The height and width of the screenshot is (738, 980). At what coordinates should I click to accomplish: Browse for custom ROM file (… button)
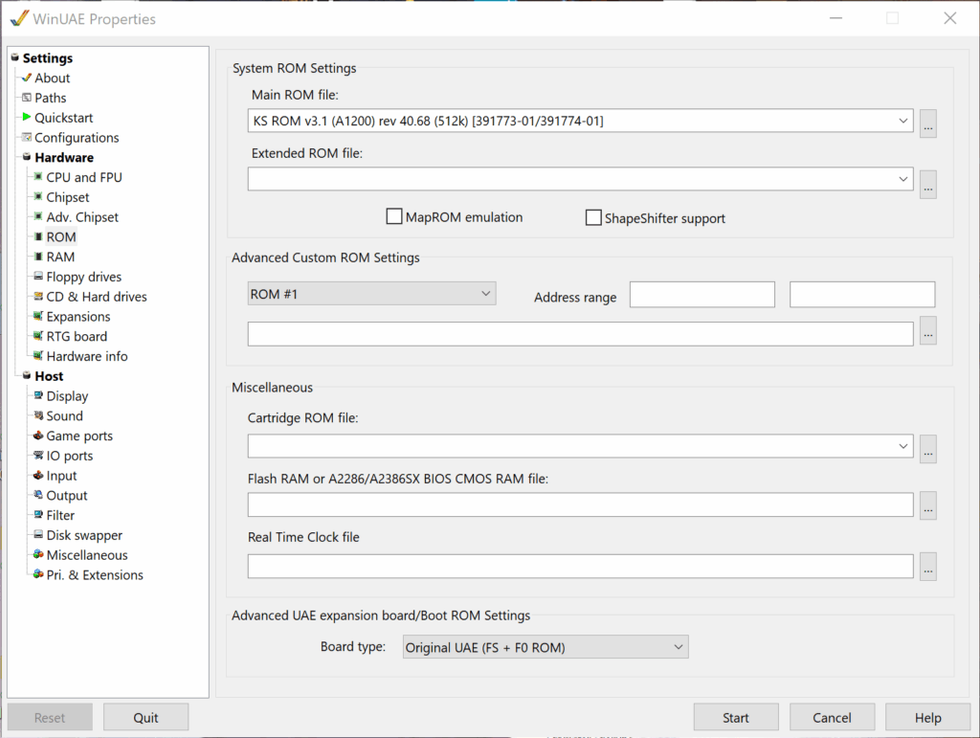[928, 331]
